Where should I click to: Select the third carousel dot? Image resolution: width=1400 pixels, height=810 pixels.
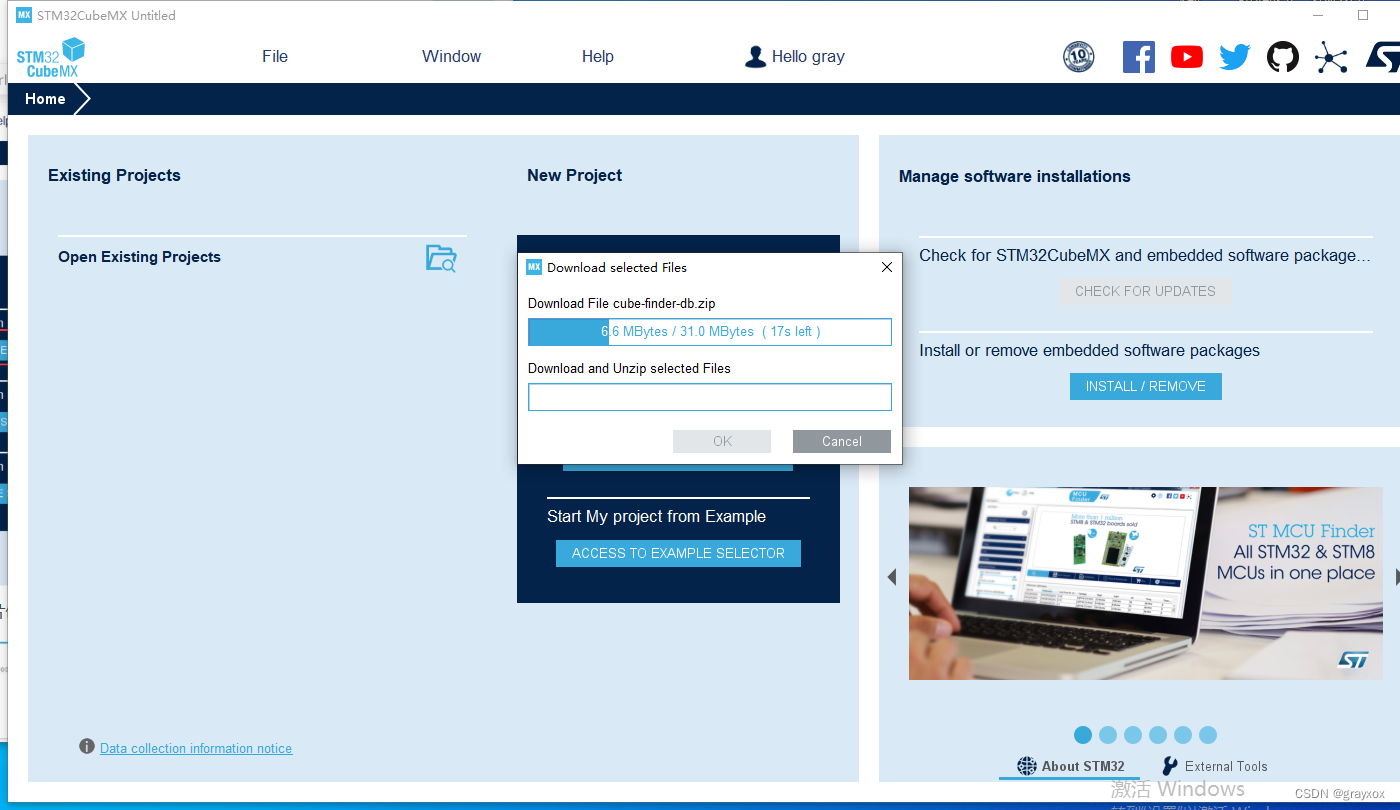tap(1133, 735)
